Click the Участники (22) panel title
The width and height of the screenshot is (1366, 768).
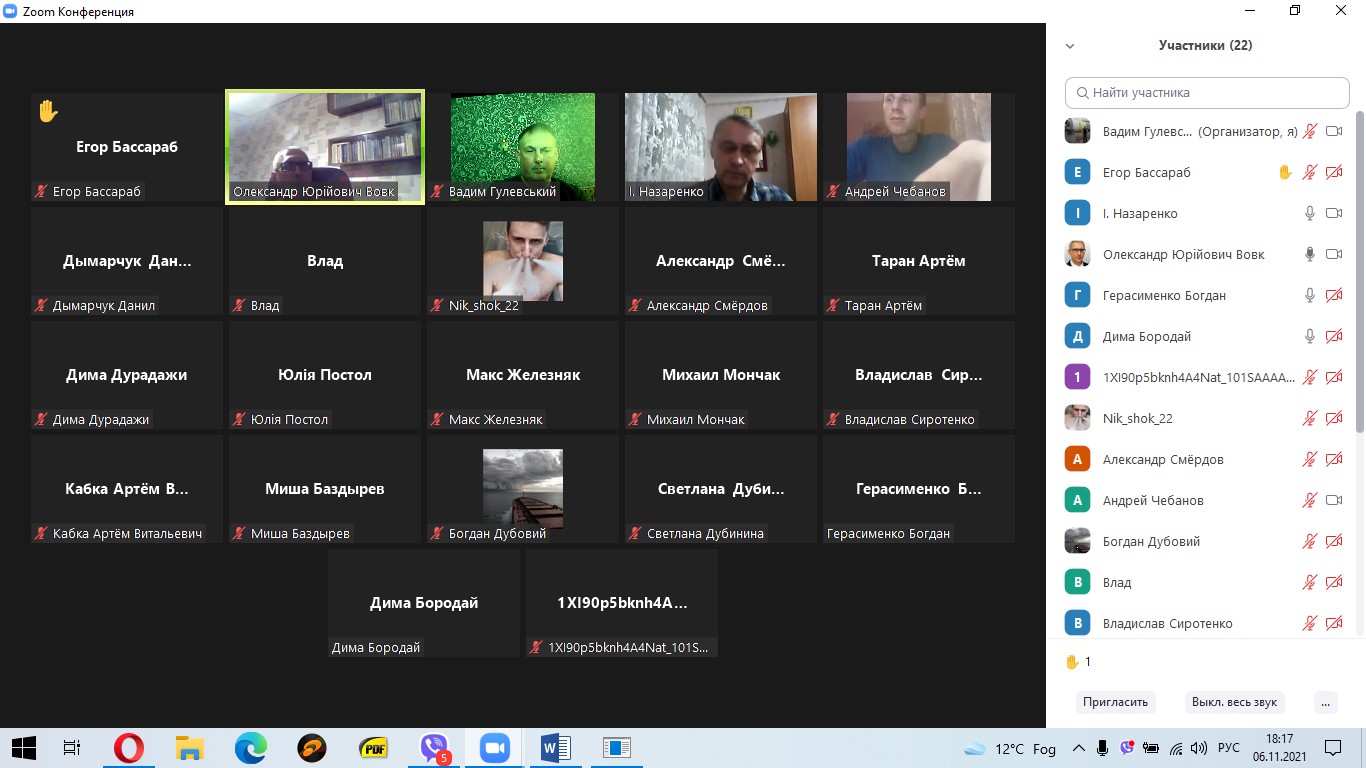click(1205, 45)
